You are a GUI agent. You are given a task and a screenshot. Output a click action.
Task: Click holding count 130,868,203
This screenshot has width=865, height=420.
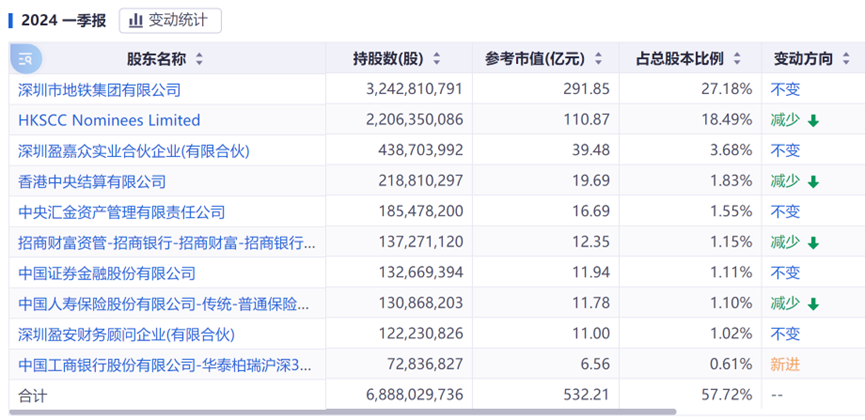click(x=420, y=303)
